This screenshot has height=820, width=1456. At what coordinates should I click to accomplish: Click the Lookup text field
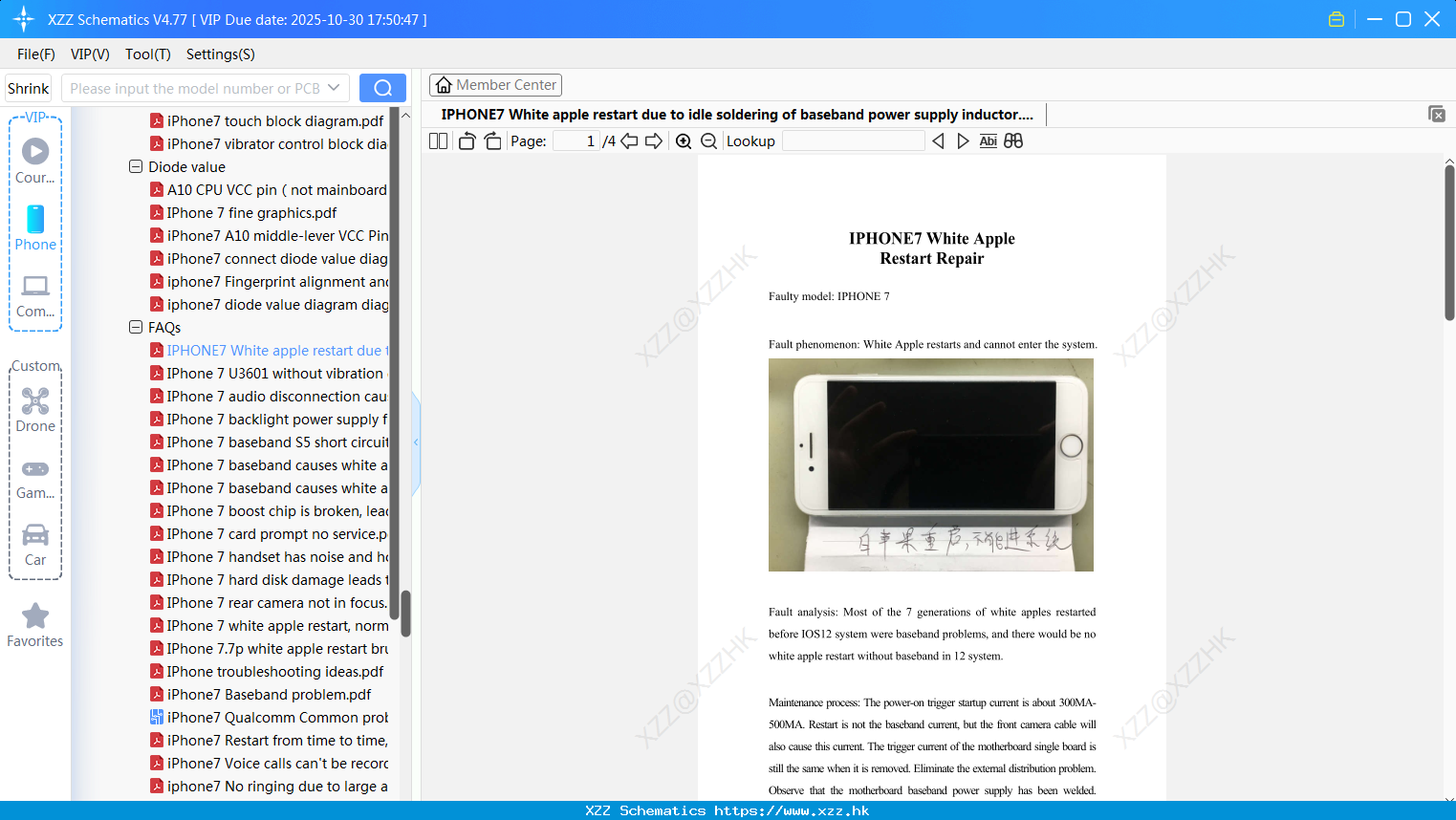tap(853, 141)
